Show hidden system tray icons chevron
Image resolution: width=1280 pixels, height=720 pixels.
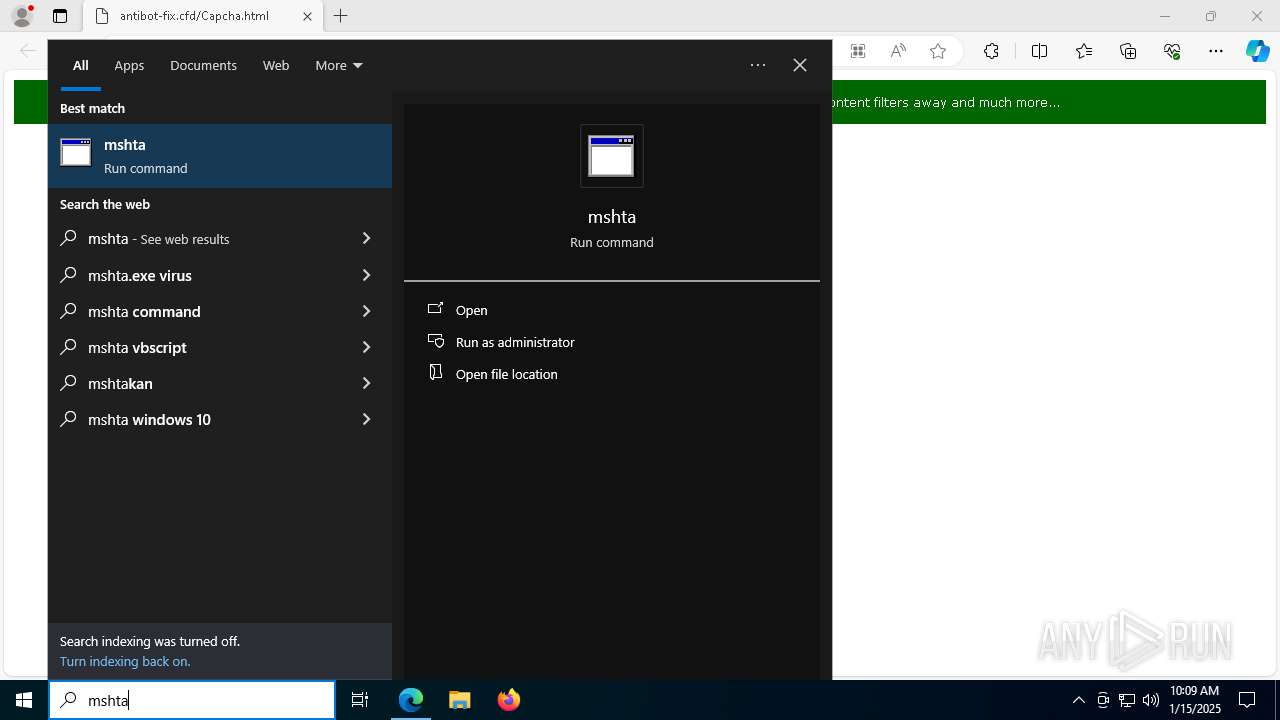1079,700
